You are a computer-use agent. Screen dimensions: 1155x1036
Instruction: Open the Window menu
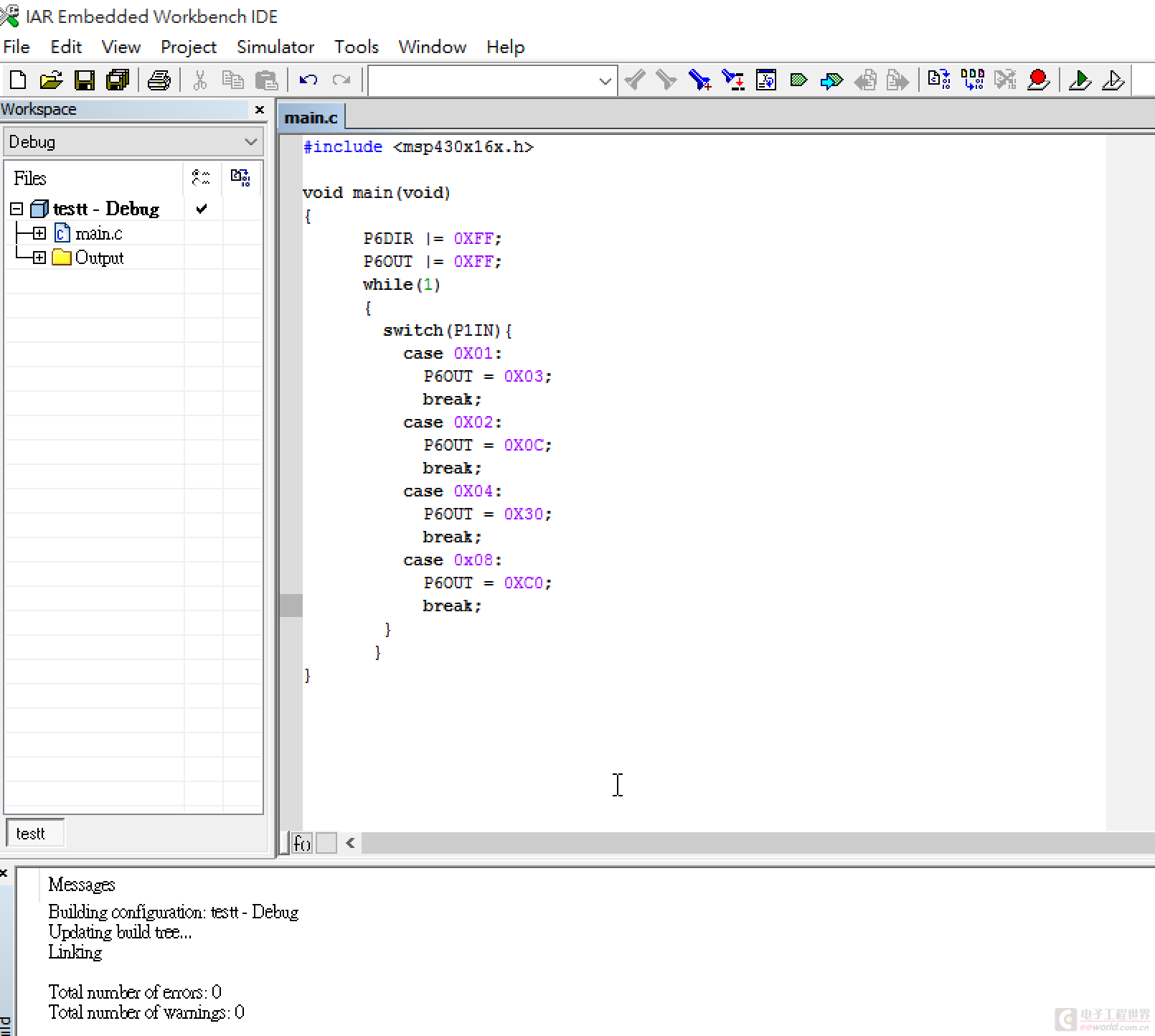(433, 47)
